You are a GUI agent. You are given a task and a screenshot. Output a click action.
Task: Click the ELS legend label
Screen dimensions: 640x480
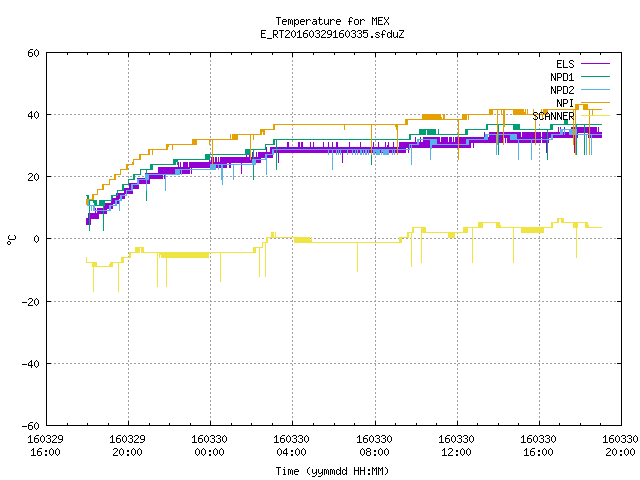coord(565,64)
